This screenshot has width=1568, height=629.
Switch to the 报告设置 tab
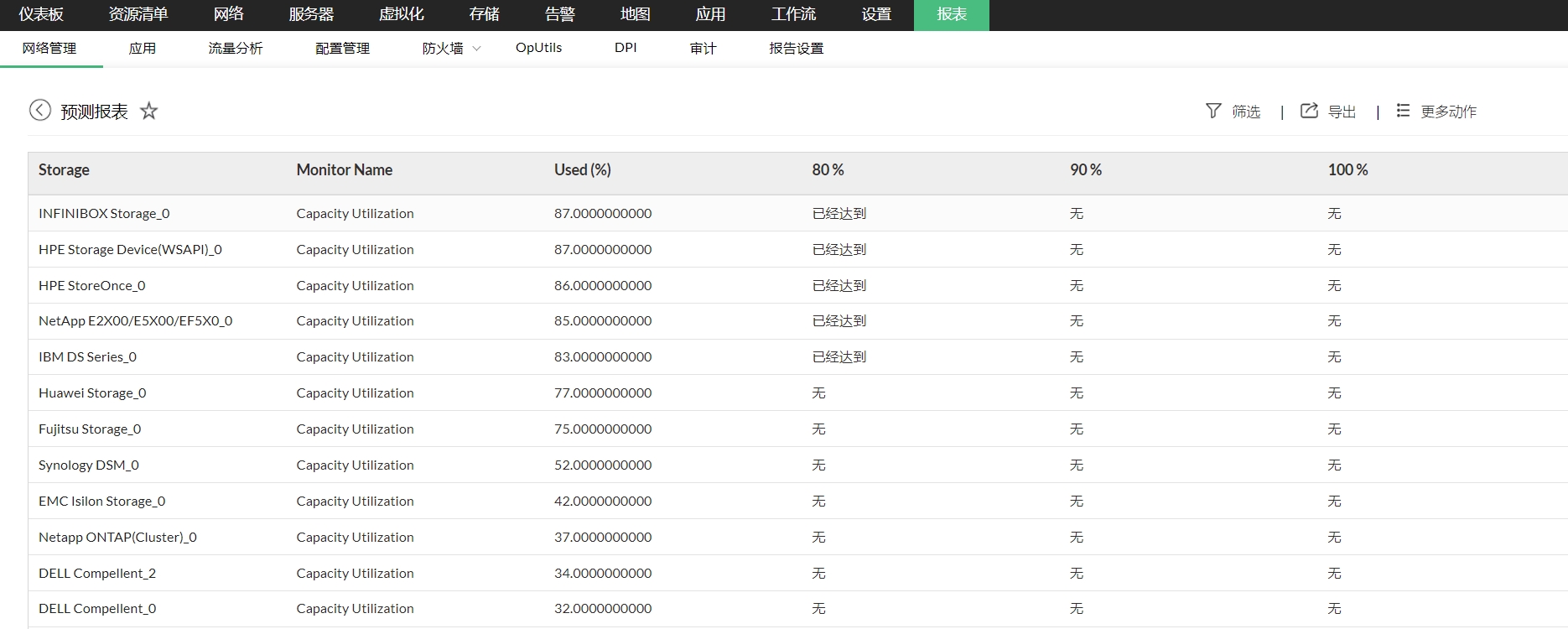(x=797, y=49)
